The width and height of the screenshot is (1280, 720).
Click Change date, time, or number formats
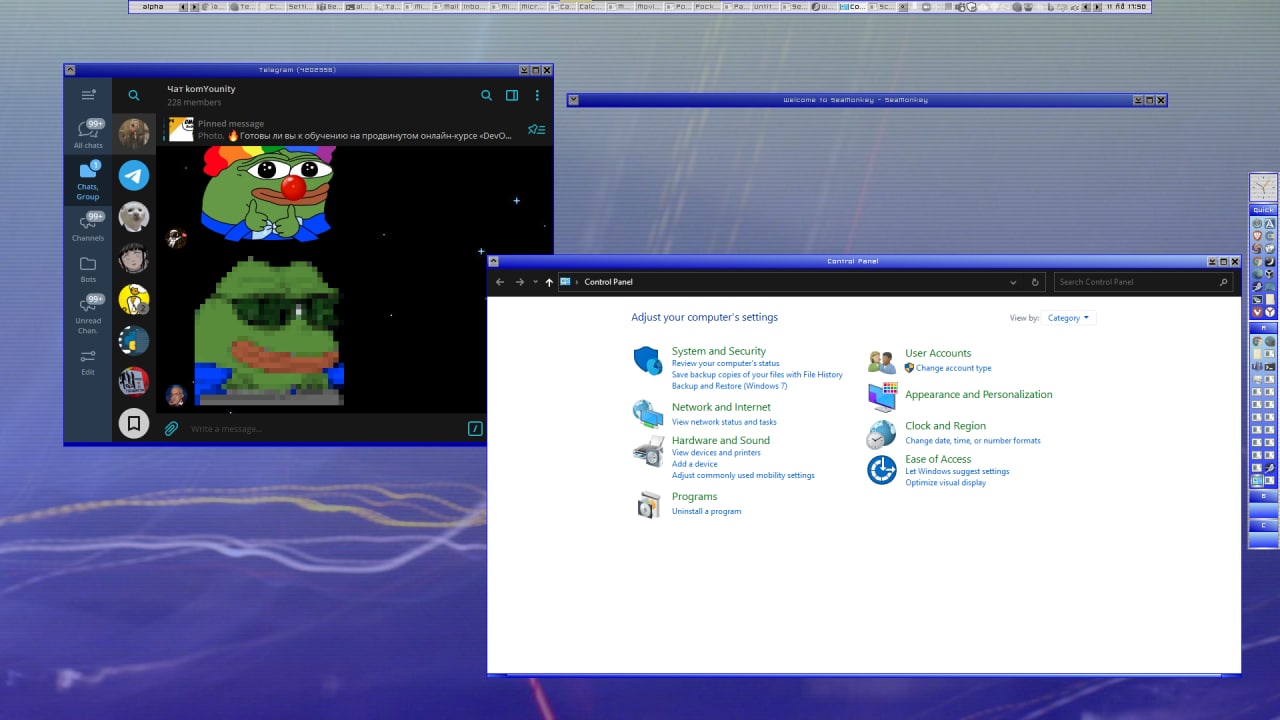pyautogui.click(x=973, y=440)
